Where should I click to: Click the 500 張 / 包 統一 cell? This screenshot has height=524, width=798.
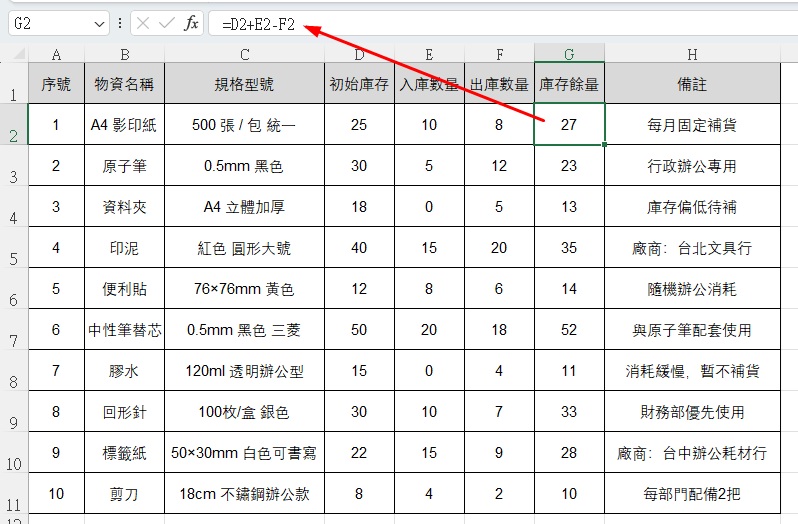point(244,125)
